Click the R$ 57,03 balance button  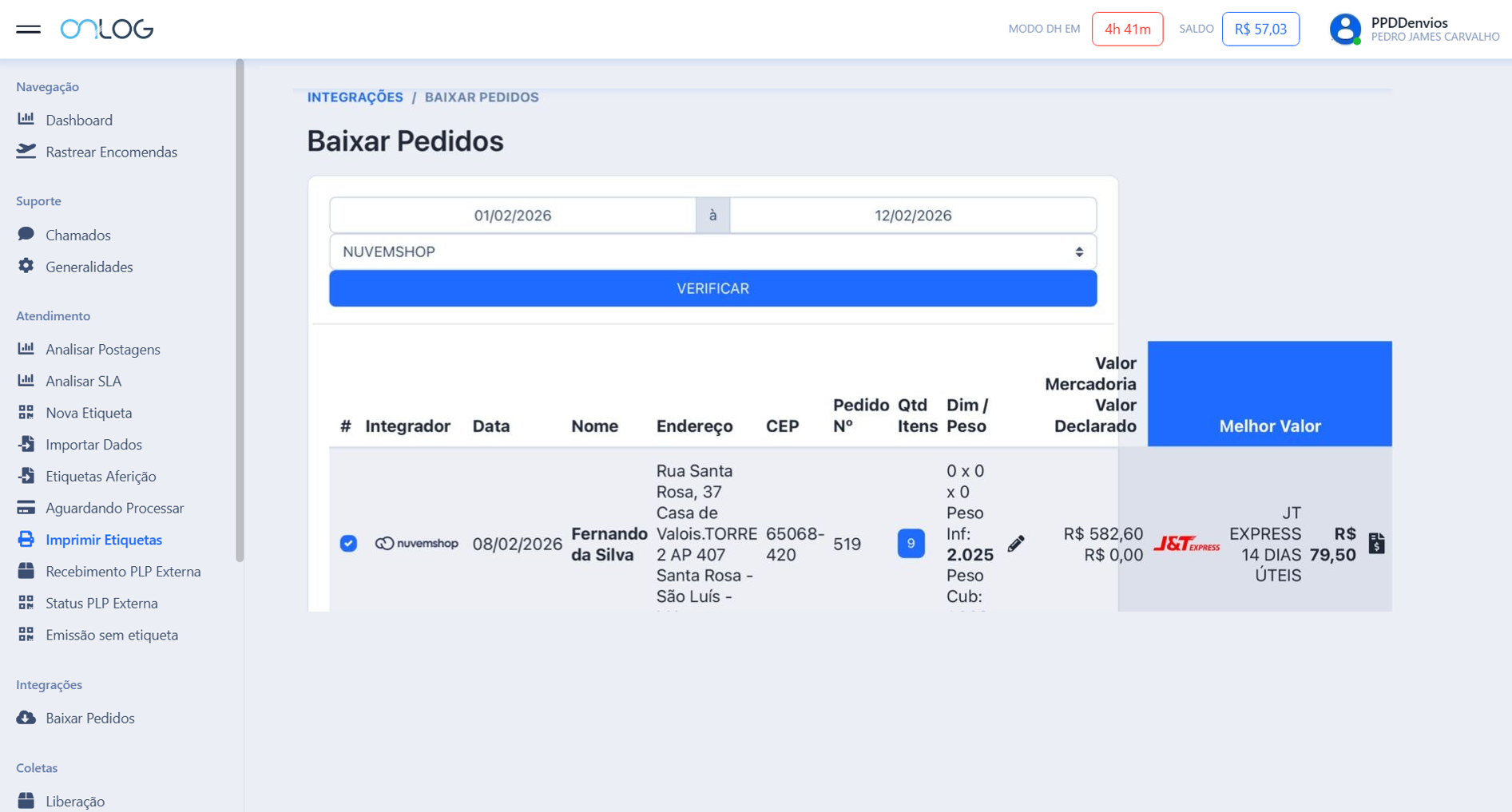pos(1260,30)
